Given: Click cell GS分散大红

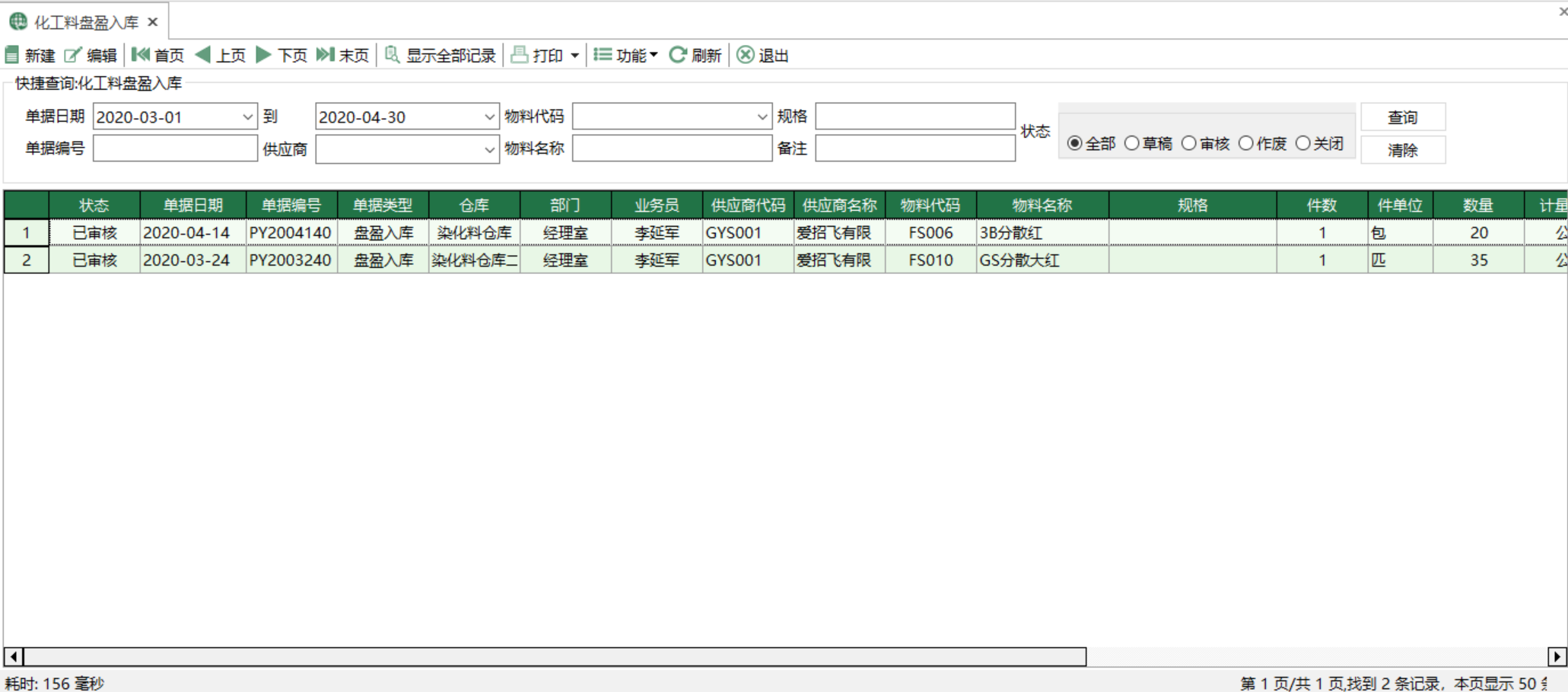Looking at the screenshot, I should click(1042, 260).
